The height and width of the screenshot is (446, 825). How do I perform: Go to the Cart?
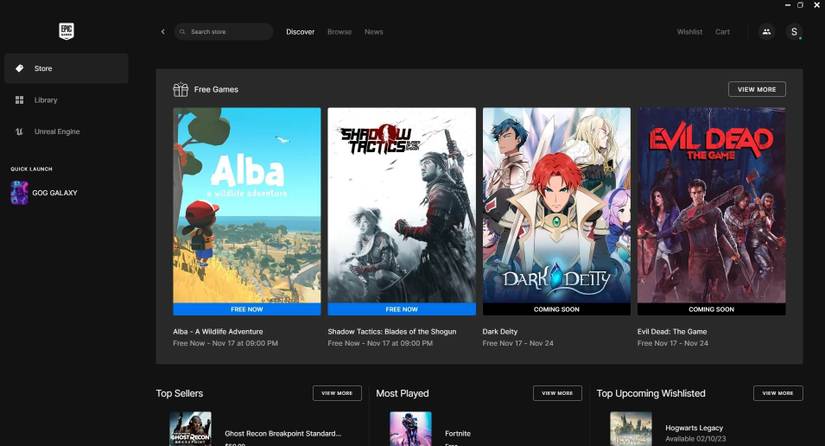(x=722, y=32)
